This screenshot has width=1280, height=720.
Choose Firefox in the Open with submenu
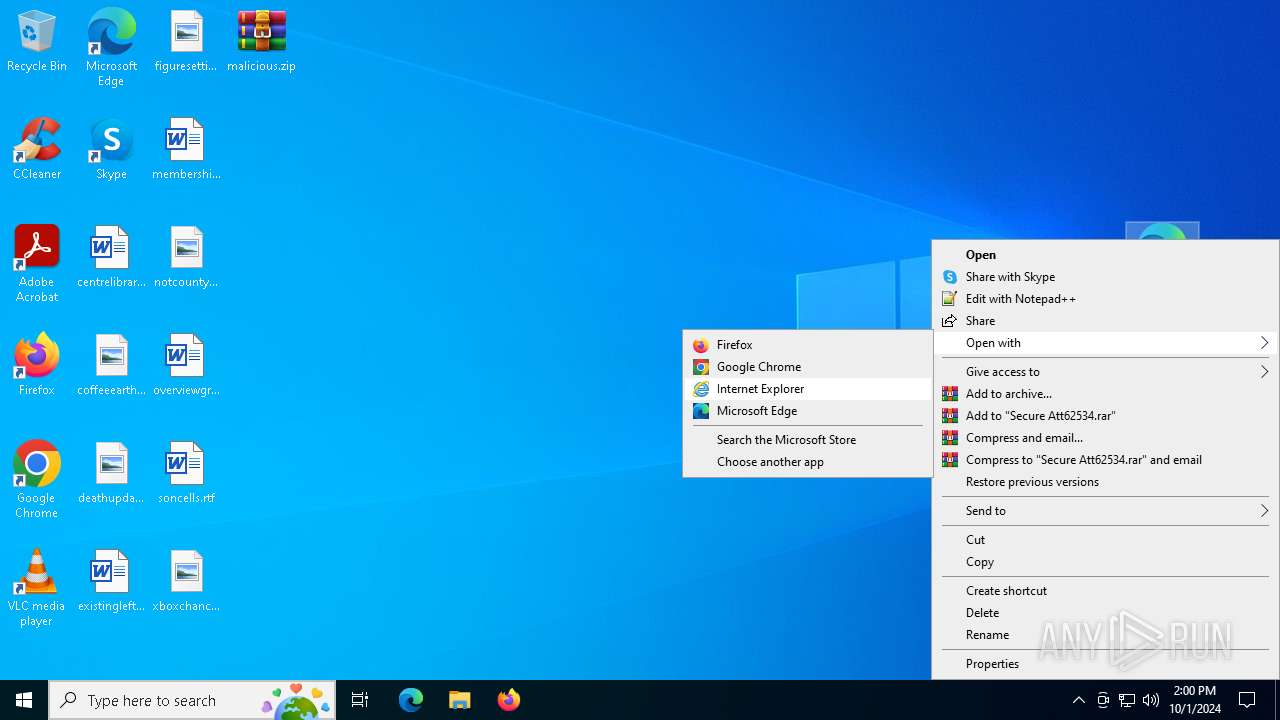tap(808, 345)
